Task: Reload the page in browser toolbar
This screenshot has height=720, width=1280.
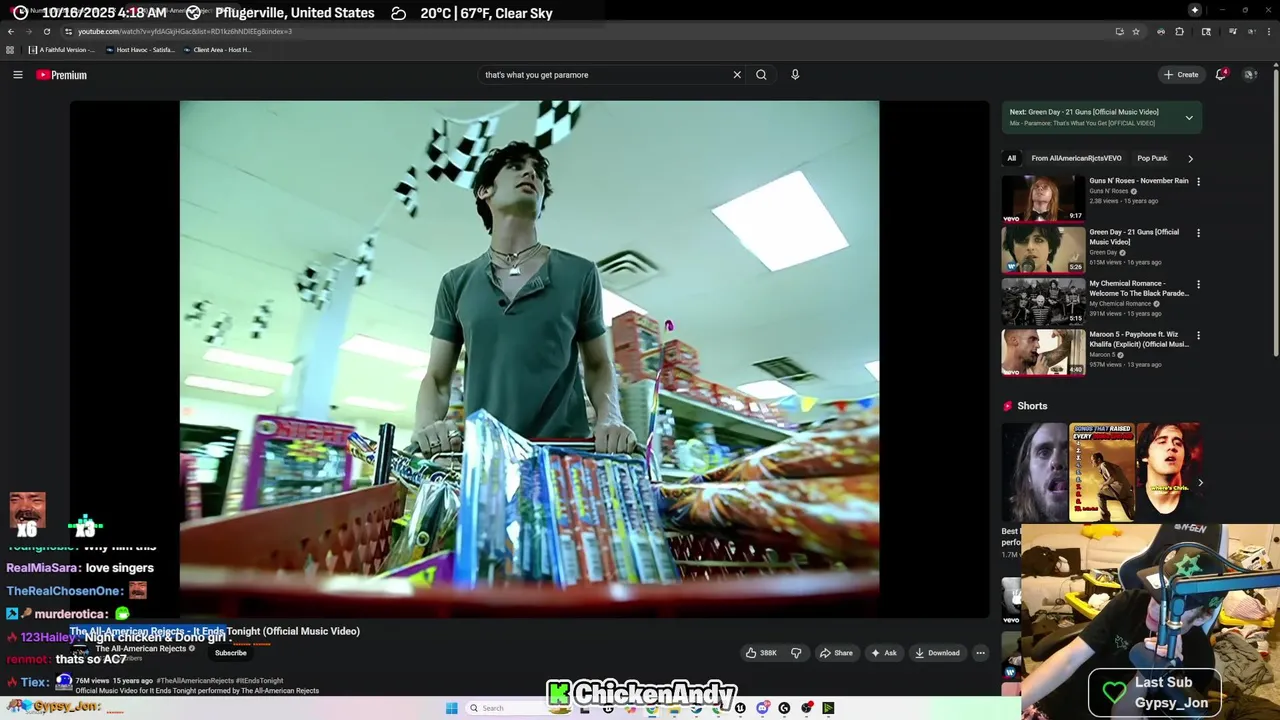Action: point(46,31)
